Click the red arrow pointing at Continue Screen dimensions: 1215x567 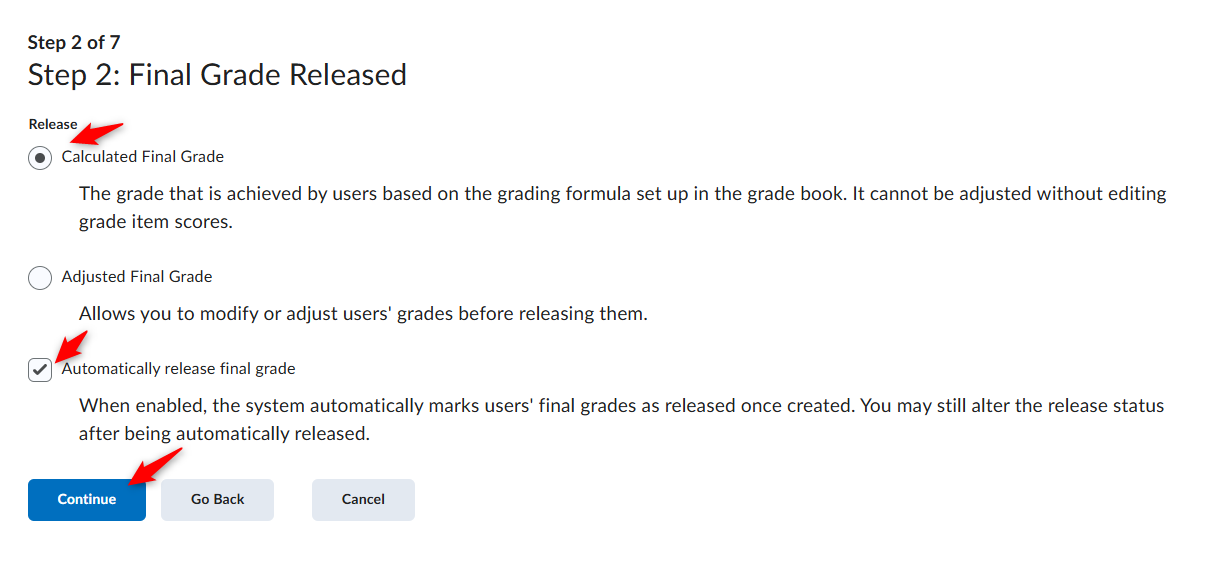pyautogui.click(x=156, y=466)
